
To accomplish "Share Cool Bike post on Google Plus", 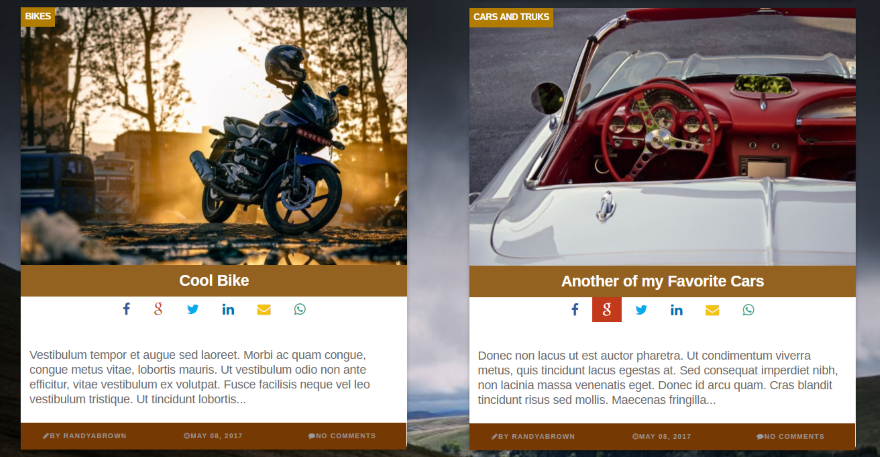I will click(158, 309).
